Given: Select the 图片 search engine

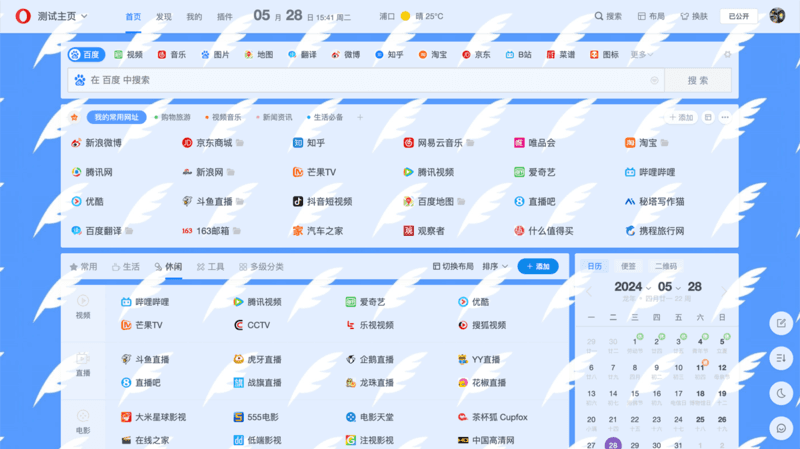Looking at the screenshot, I should pyautogui.click(x=215, y=55).
